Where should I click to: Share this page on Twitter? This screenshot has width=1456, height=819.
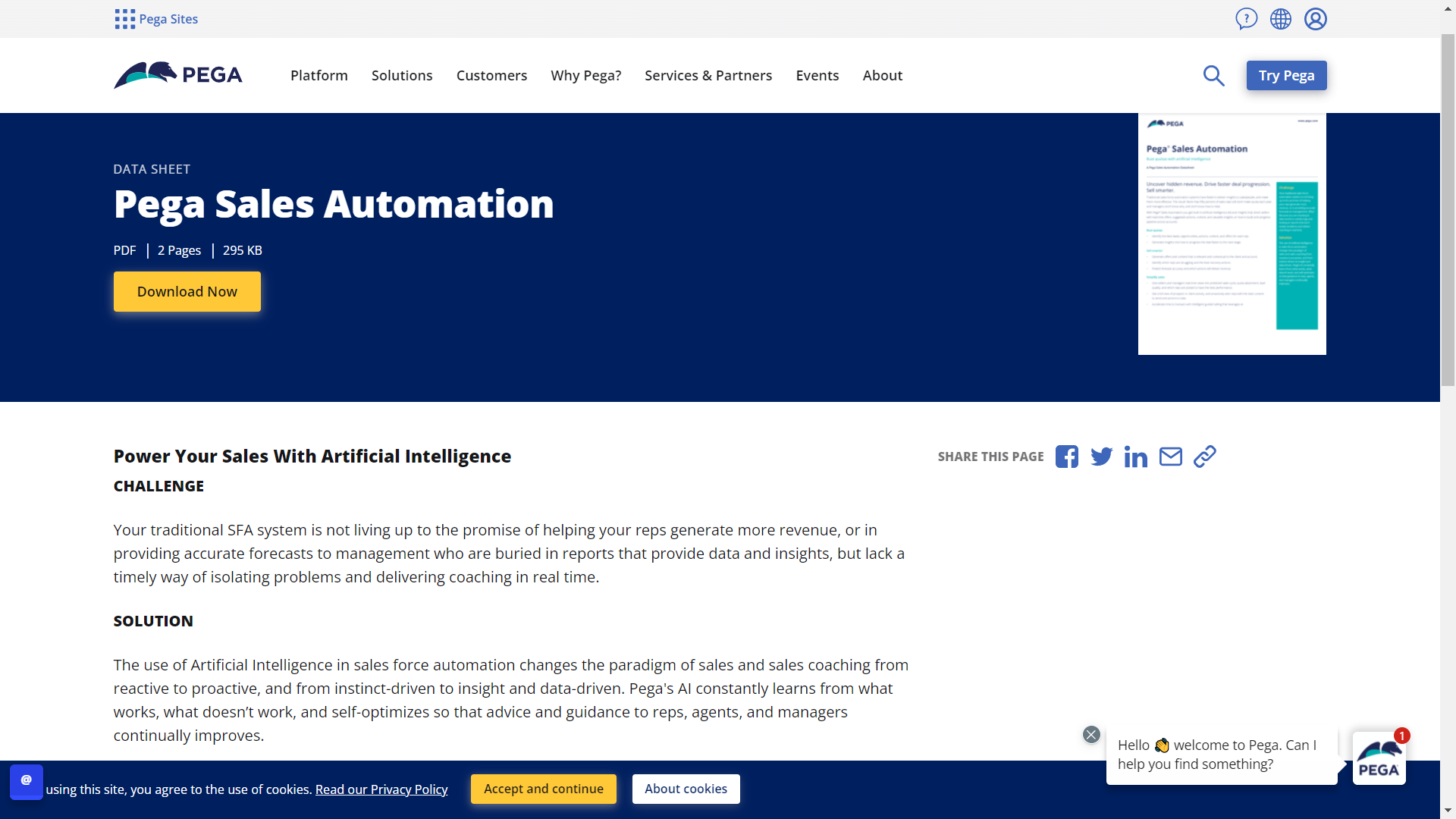tap(1101, 457)
